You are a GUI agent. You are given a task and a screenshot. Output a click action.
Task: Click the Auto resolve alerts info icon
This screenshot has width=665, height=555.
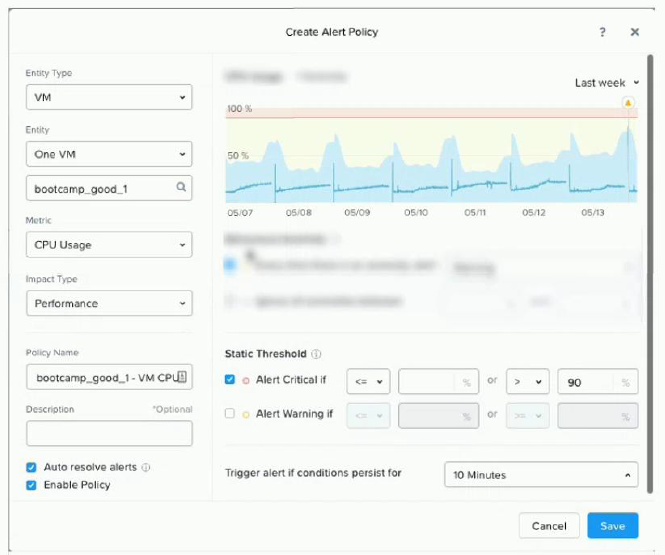click(146, 467)
